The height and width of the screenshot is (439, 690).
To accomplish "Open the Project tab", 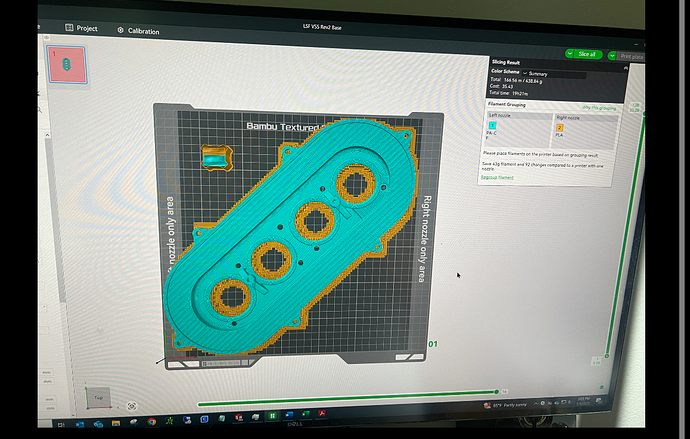I will pos(81,28).
